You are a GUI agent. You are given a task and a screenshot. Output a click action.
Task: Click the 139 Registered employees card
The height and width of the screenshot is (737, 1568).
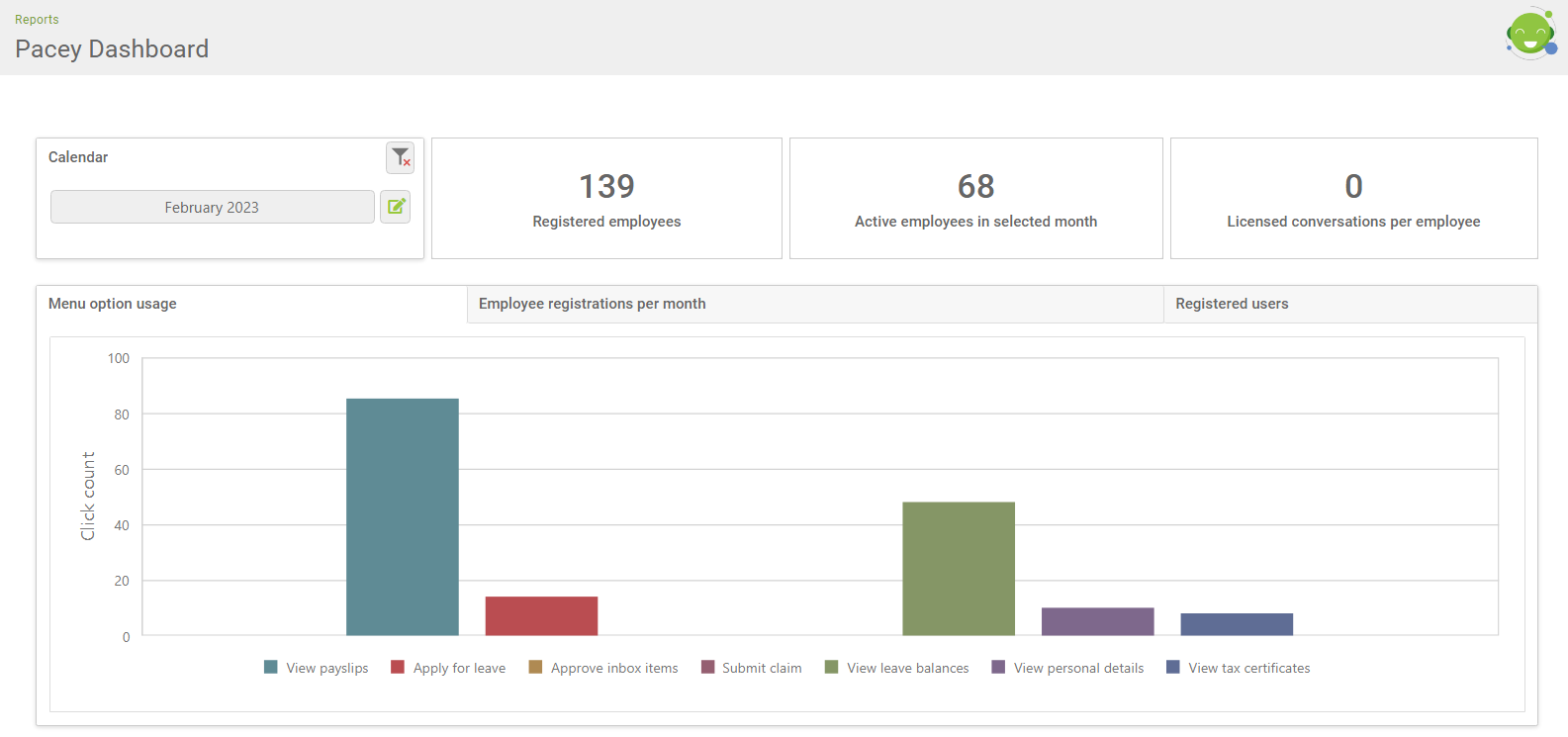coord(606,199)
